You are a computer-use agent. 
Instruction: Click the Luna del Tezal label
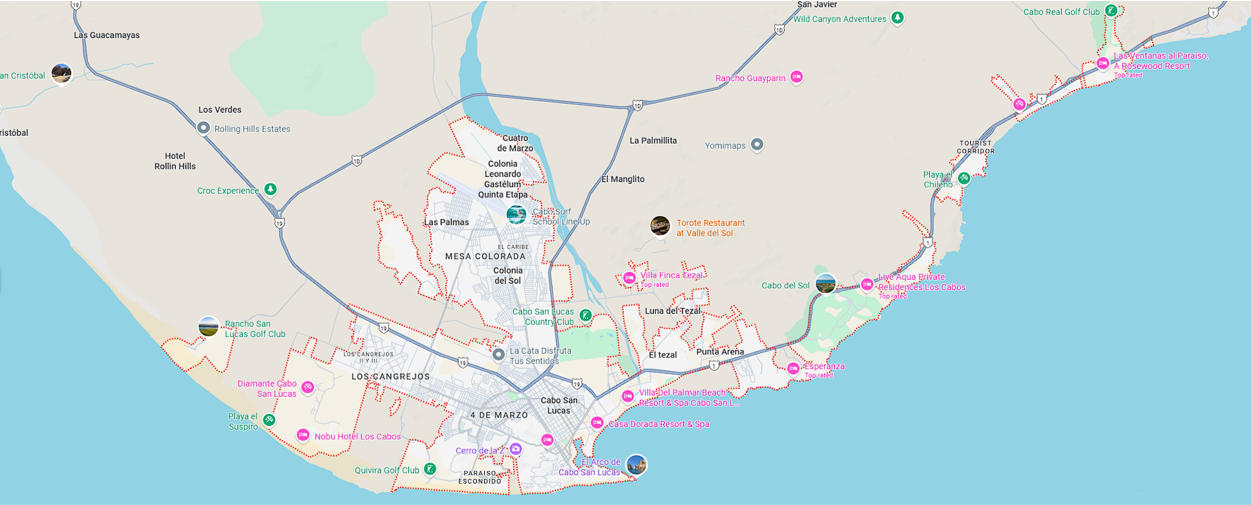coord(673,311)
